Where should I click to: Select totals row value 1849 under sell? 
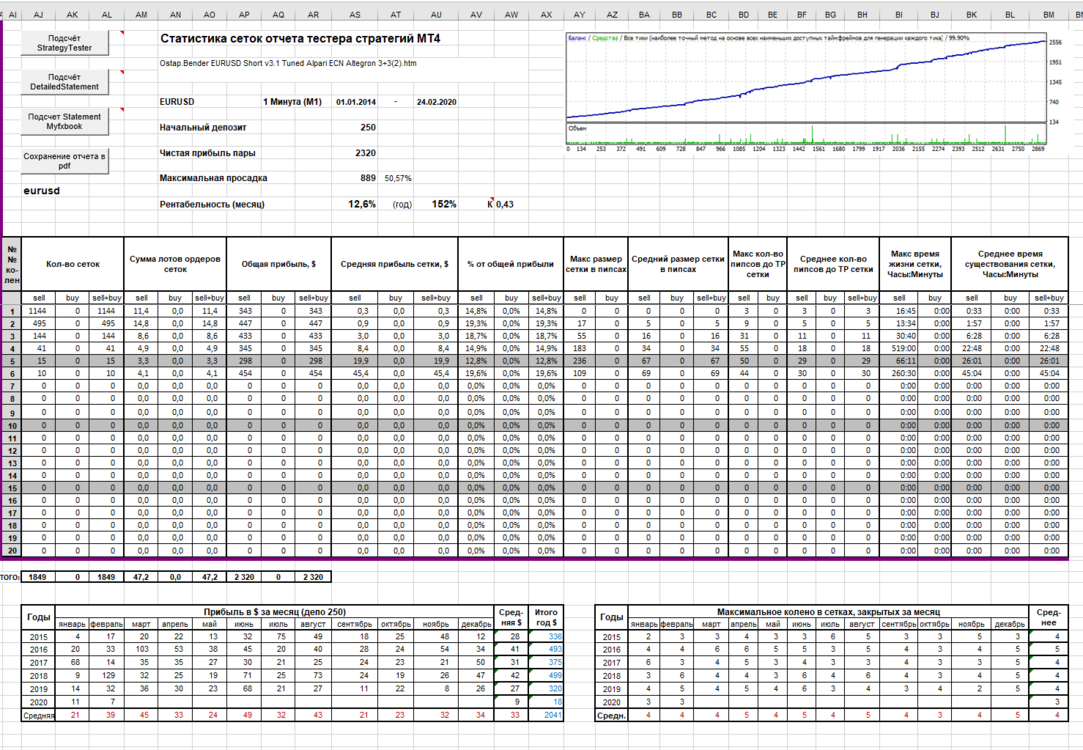(38, 577)
